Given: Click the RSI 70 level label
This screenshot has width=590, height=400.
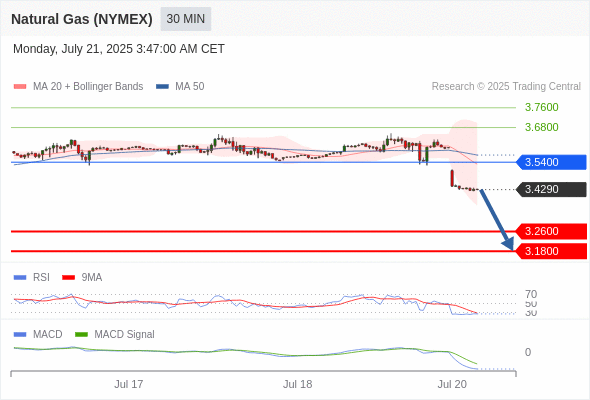Looking at the screenshot, I should point(531,294).
